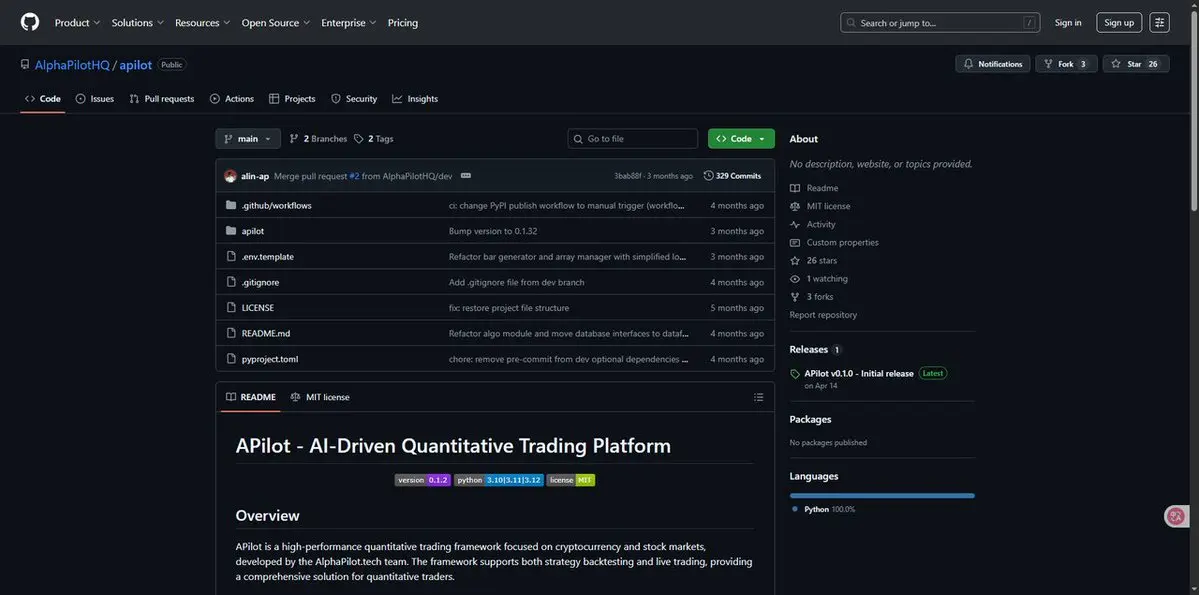This screenshot has height=595, width=1199.
Task: Open the green Code dropdown
Action: [x=741, y=139]
